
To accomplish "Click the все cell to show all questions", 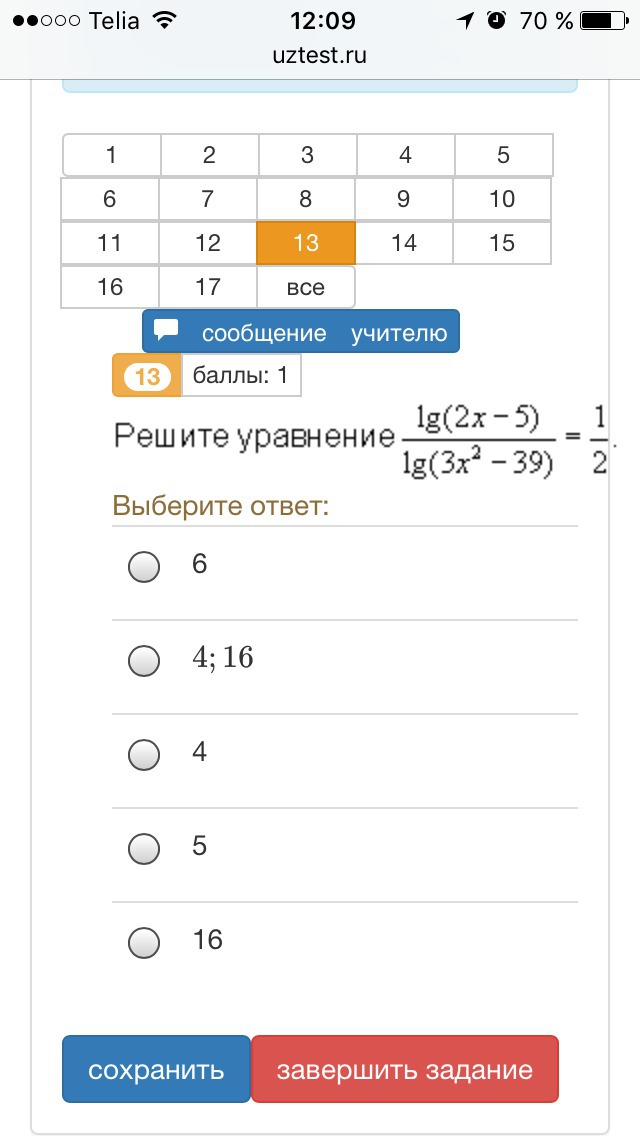I will tap(305, 287).
